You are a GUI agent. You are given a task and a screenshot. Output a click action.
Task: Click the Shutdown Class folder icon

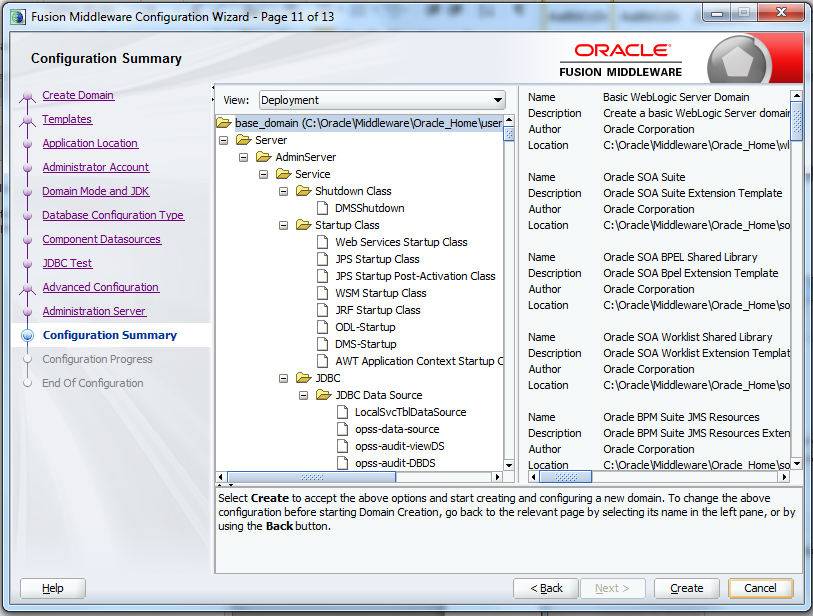click(x=301, y=191)
